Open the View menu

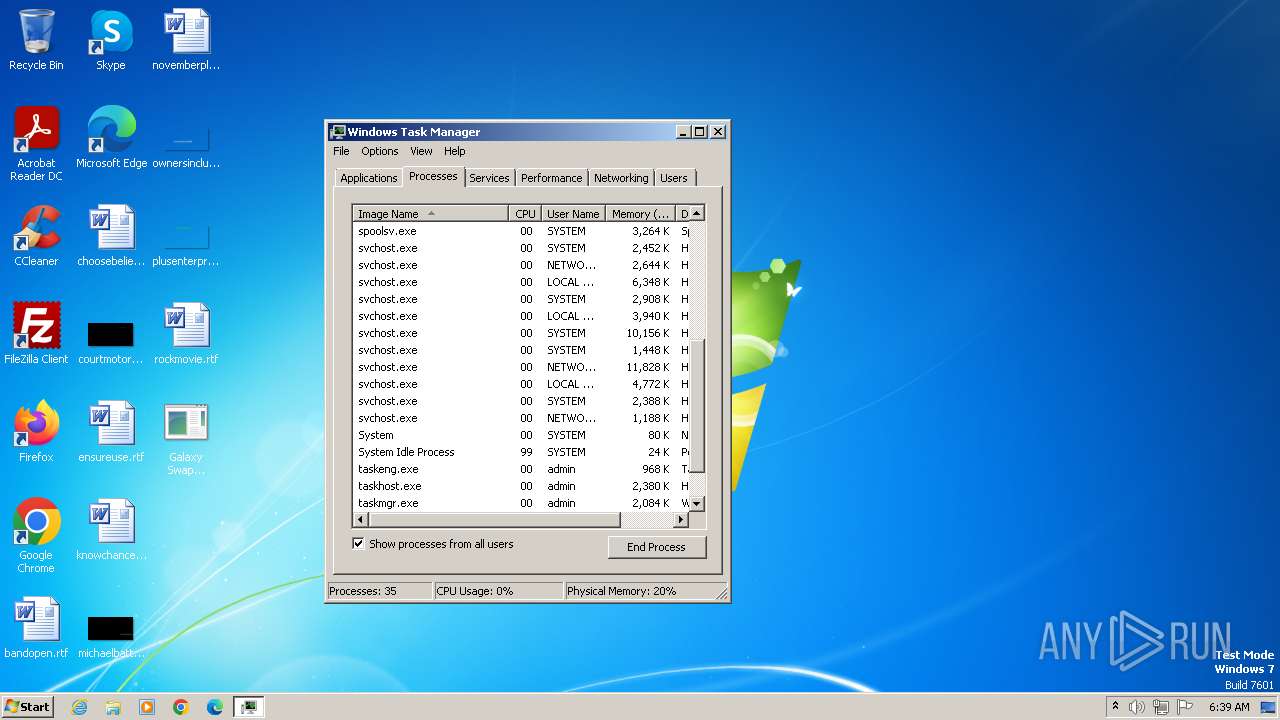click(x=421, y=151)
